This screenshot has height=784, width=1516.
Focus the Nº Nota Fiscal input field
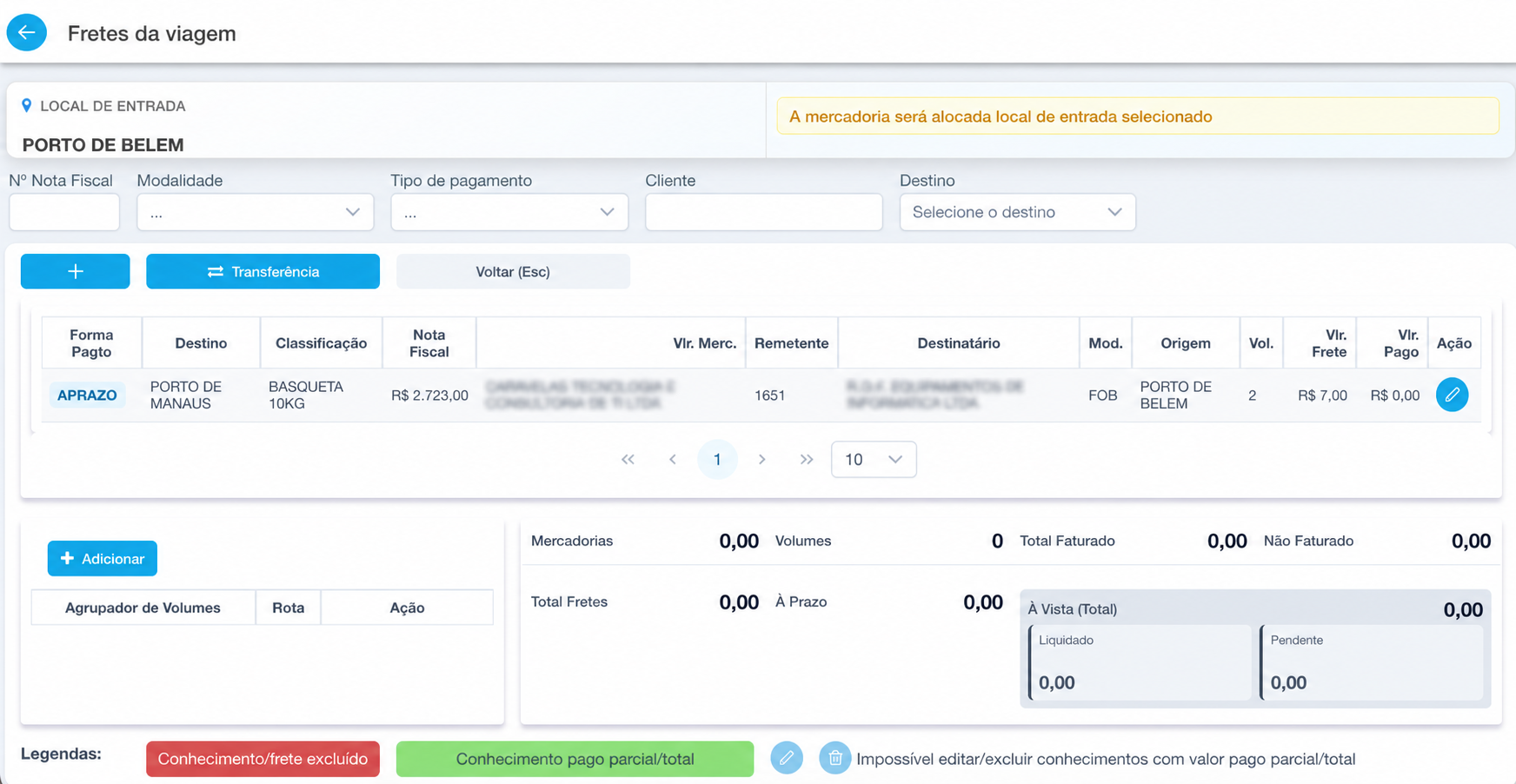64,212
